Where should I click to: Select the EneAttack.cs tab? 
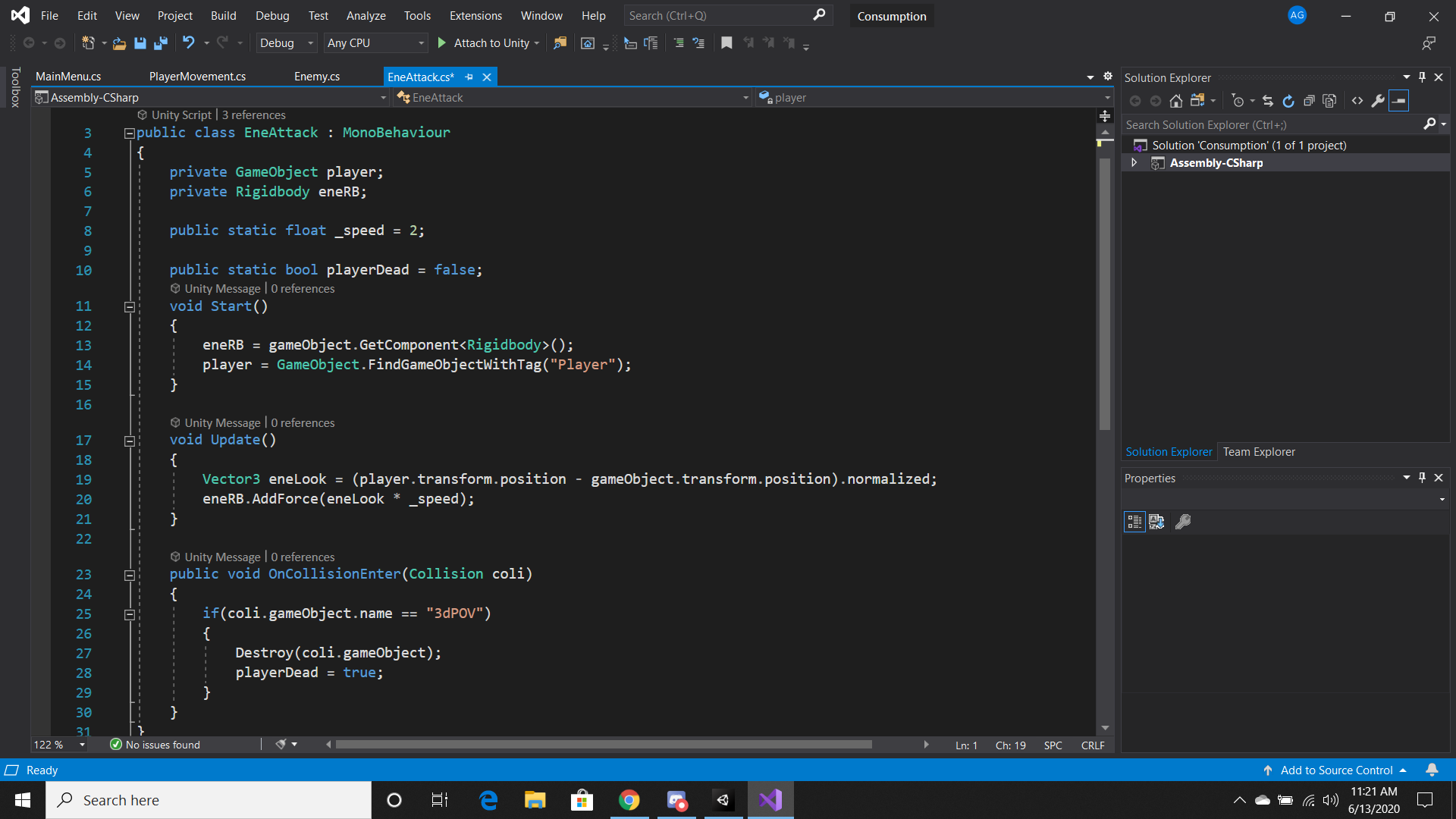[x=421, y=76]
